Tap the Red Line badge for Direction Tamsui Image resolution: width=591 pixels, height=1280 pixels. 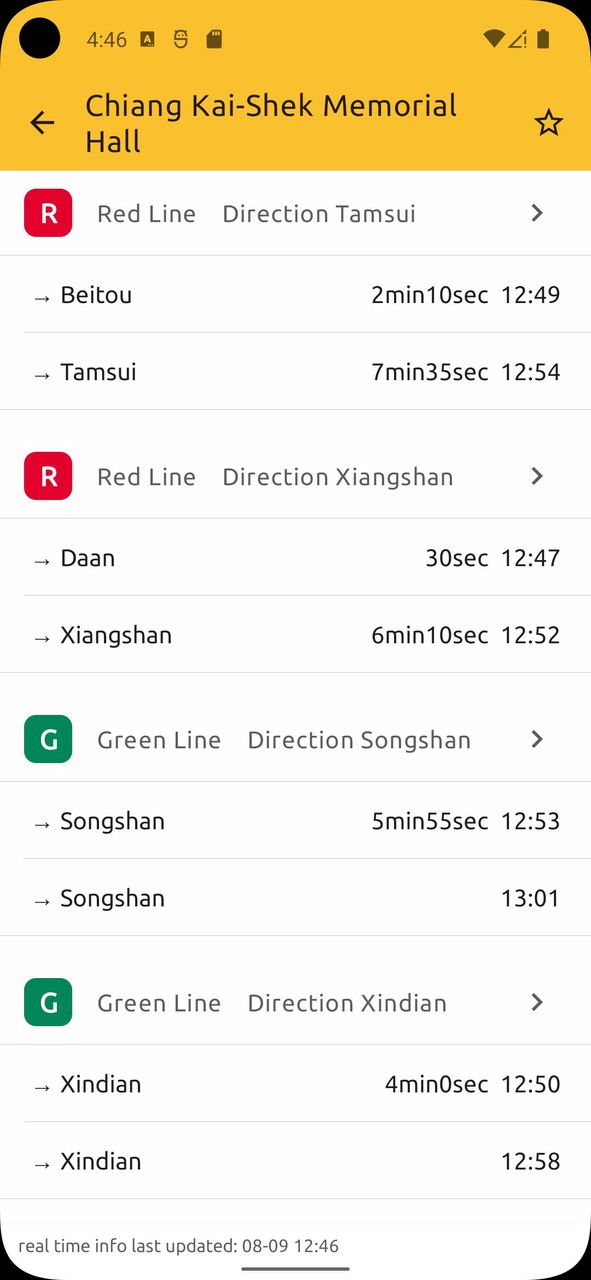click(47, 213)
